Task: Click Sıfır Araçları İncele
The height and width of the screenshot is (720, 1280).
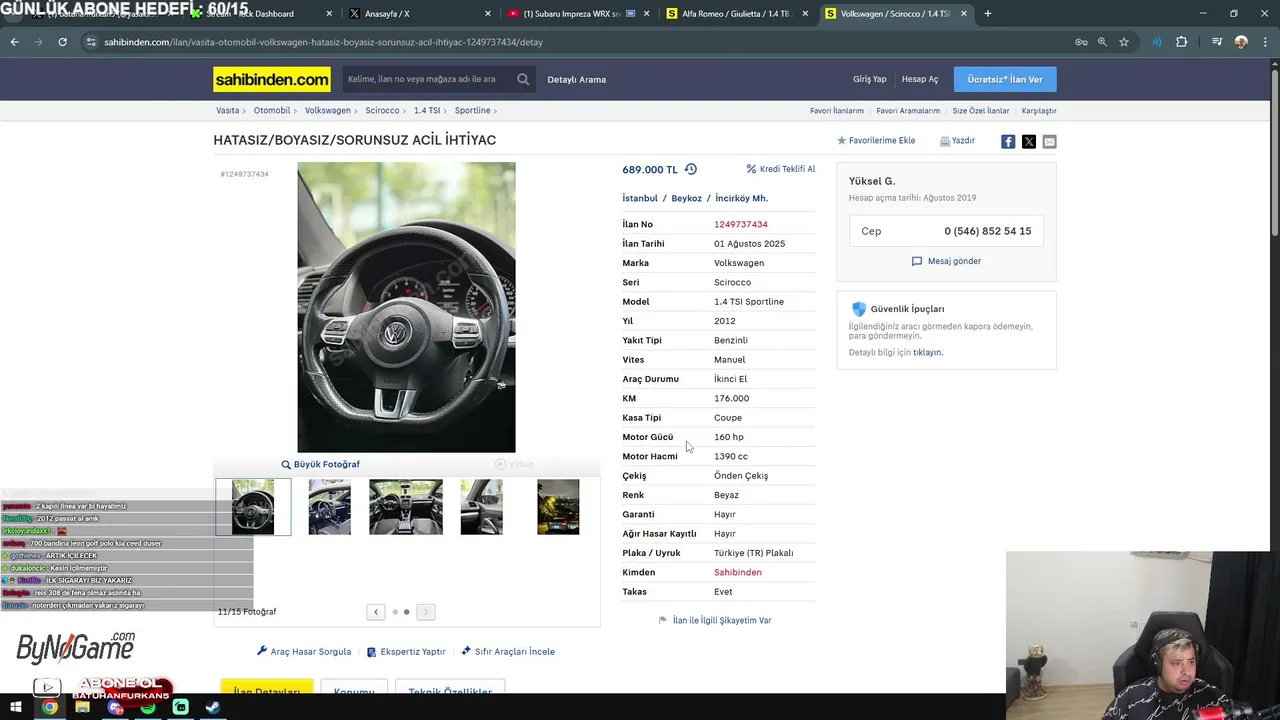Action: [508, 652]
